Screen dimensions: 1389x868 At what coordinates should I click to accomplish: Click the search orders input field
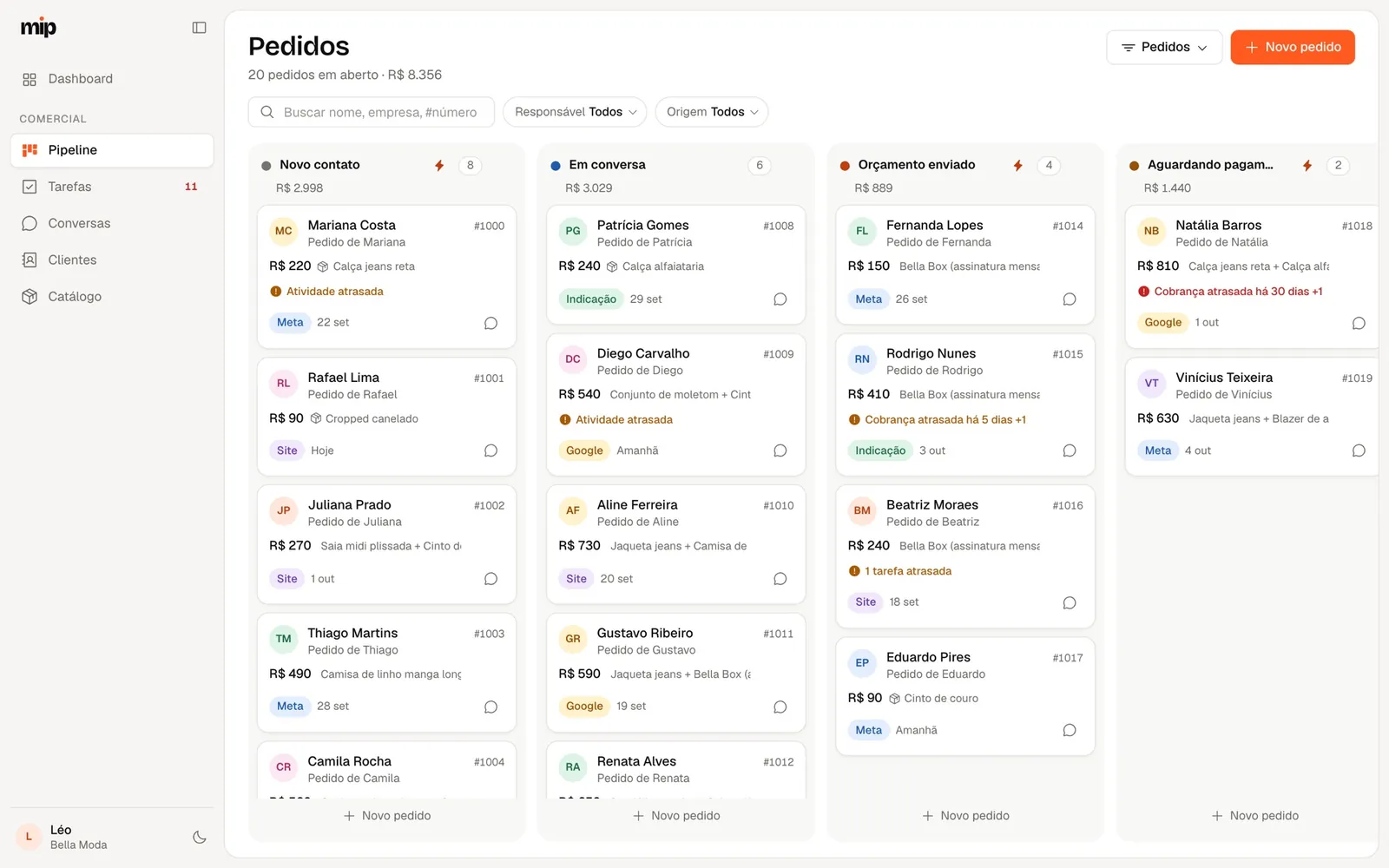[372, 112]
